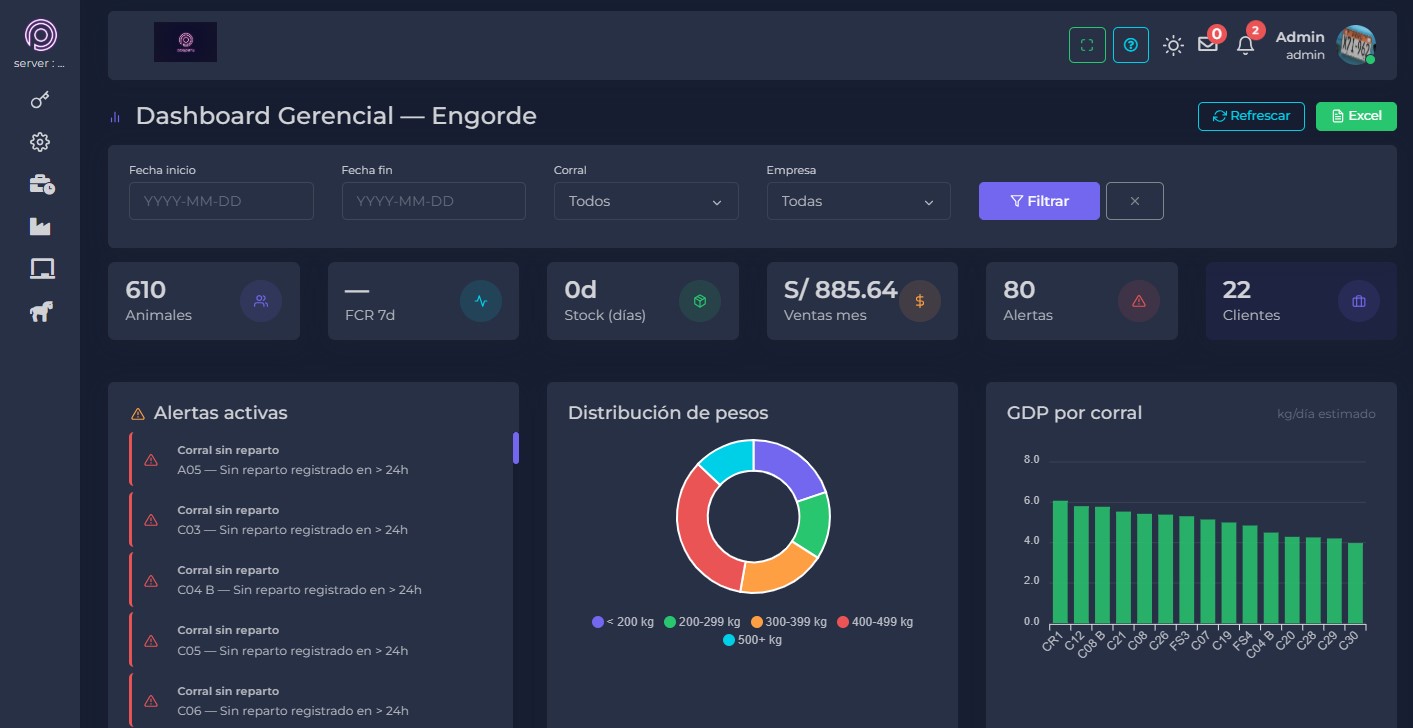Screen dimensions: 1413x728
Task: Click the 22 Clientes value
Action: [x=1237, y=290]
